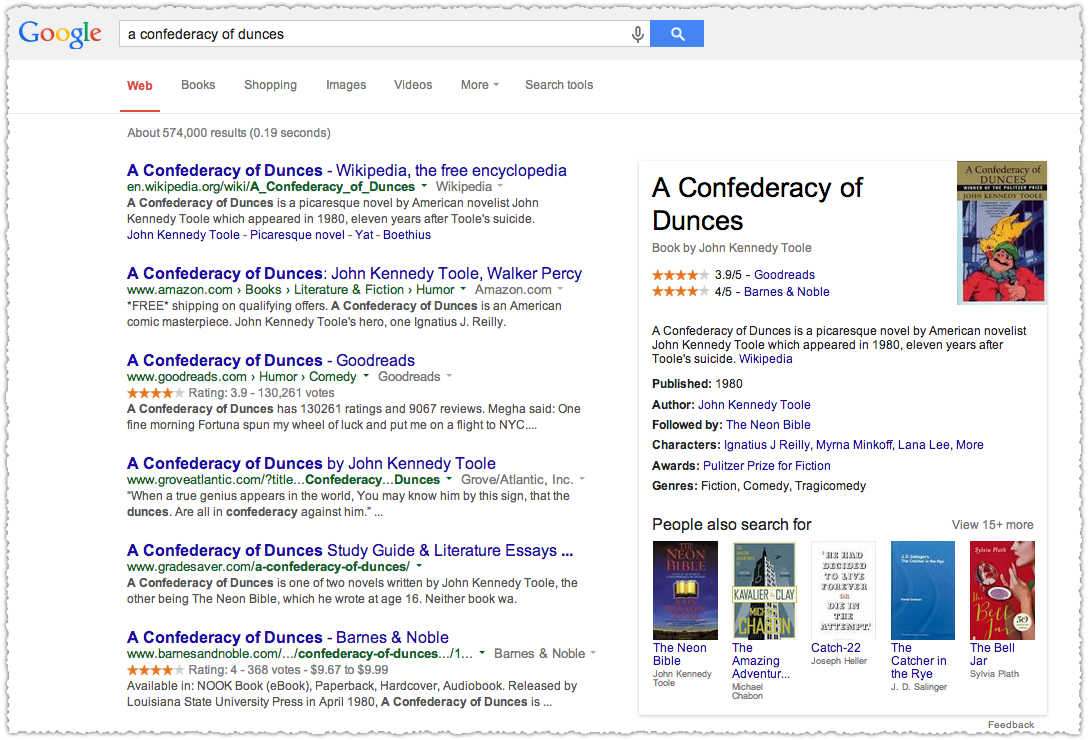Click The Neon Bible cover thumbnail
The height and width of the screenshot is (740, 1088).
click(685, 590)
